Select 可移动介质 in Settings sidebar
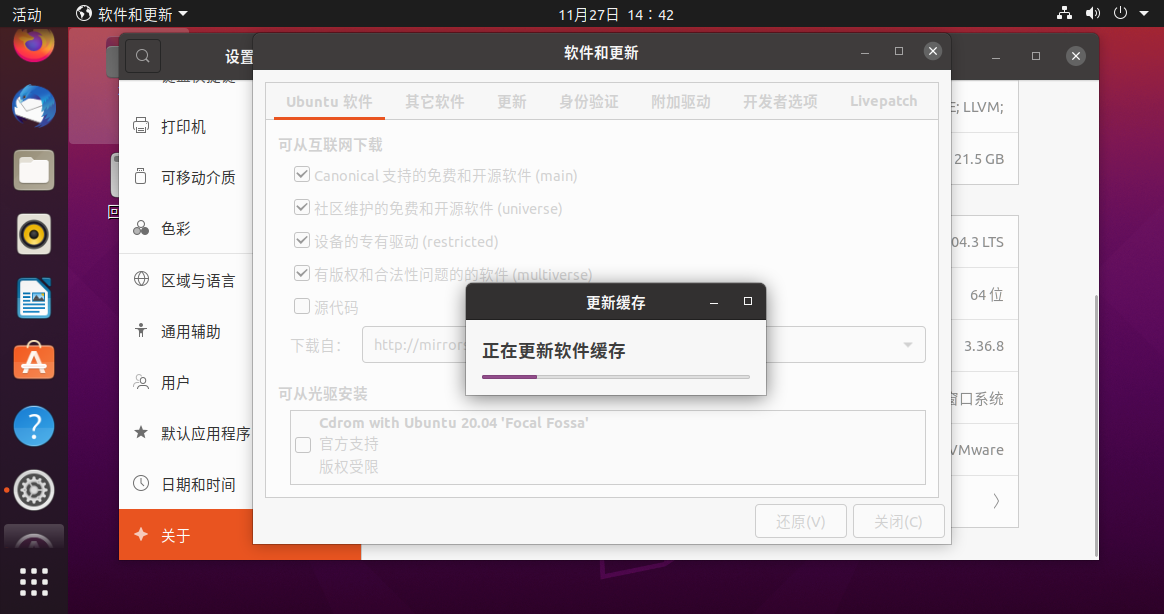The height and width of the screenshot is (614, 1164). click(x=198, y=177)
